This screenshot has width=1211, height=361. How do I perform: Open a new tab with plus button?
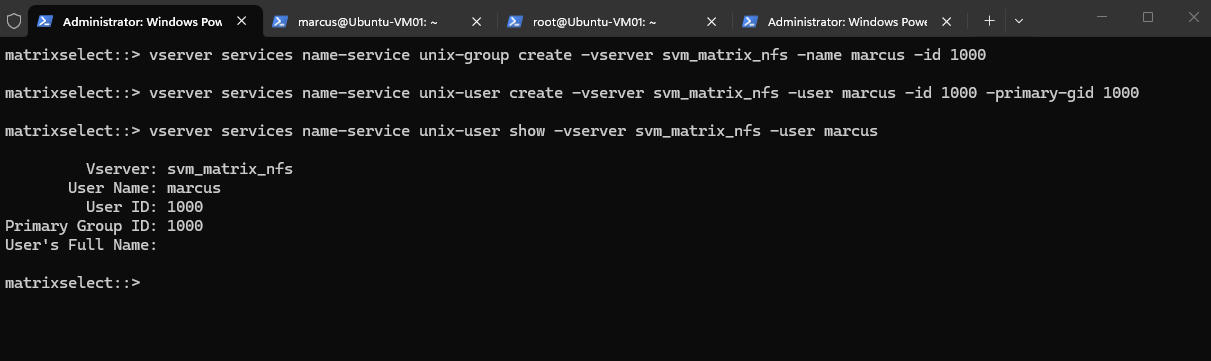pos(989,20)
